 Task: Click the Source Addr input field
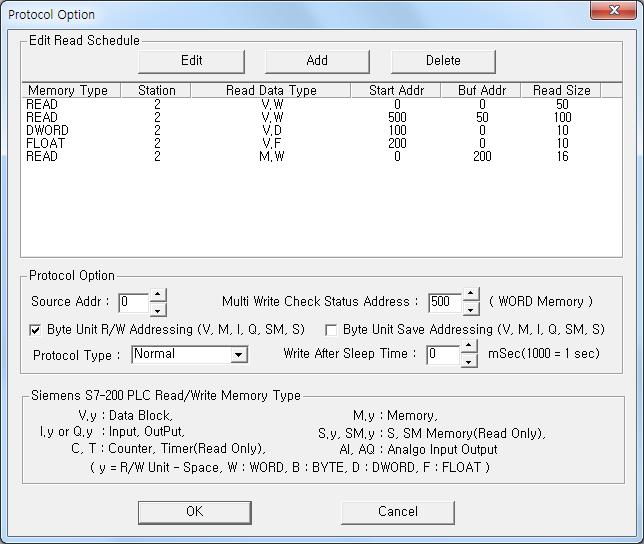click(133, 302)
